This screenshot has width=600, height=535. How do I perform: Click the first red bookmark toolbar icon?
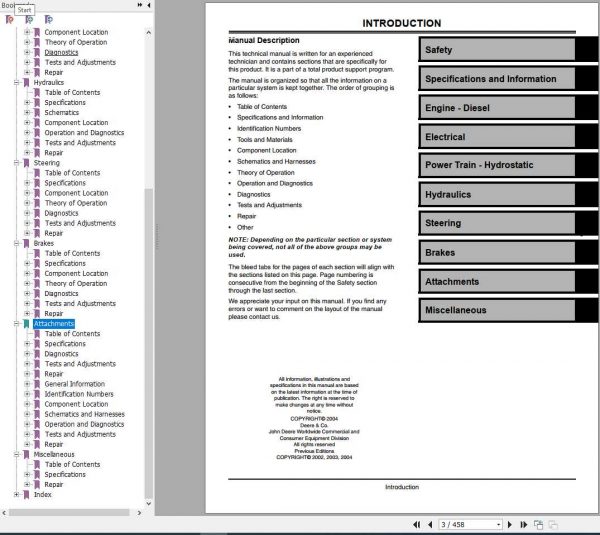10,19
